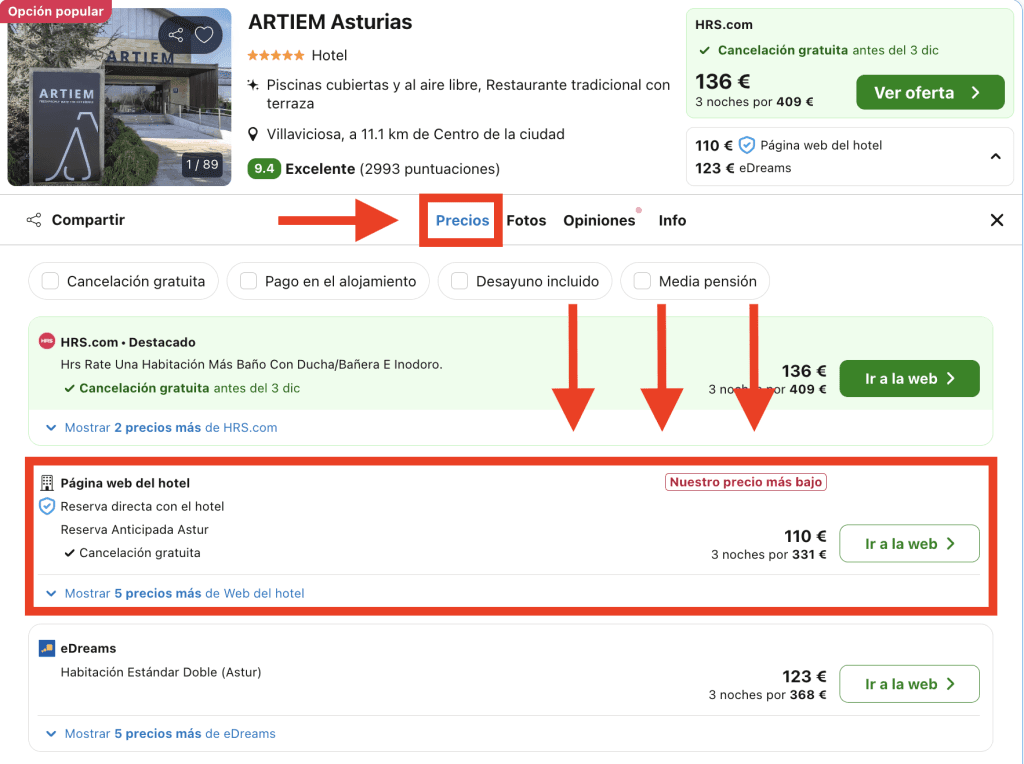Switch to the Fotos tab
Viewport: 1024px width, 764px height.
[x=526, y=220]
